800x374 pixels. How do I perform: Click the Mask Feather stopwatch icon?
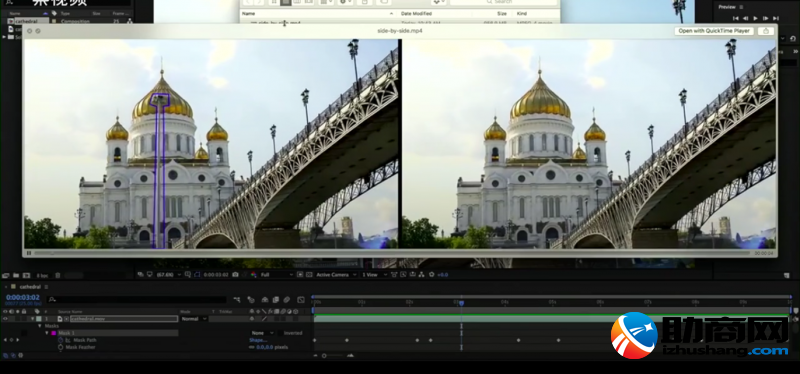tap(60, 347)
